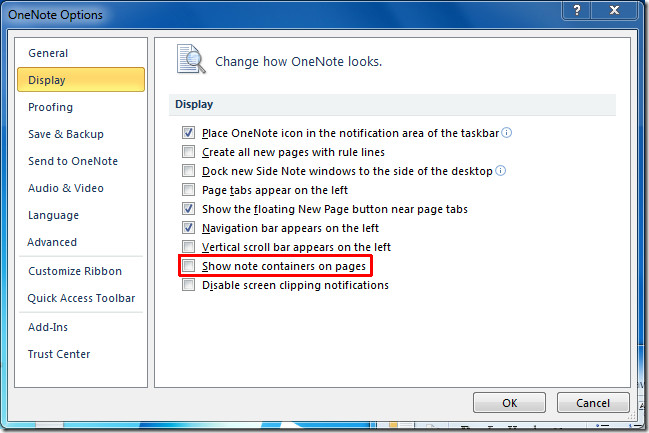Toggle Show the floating New Page button
The image size is (649, 433).
188,209
